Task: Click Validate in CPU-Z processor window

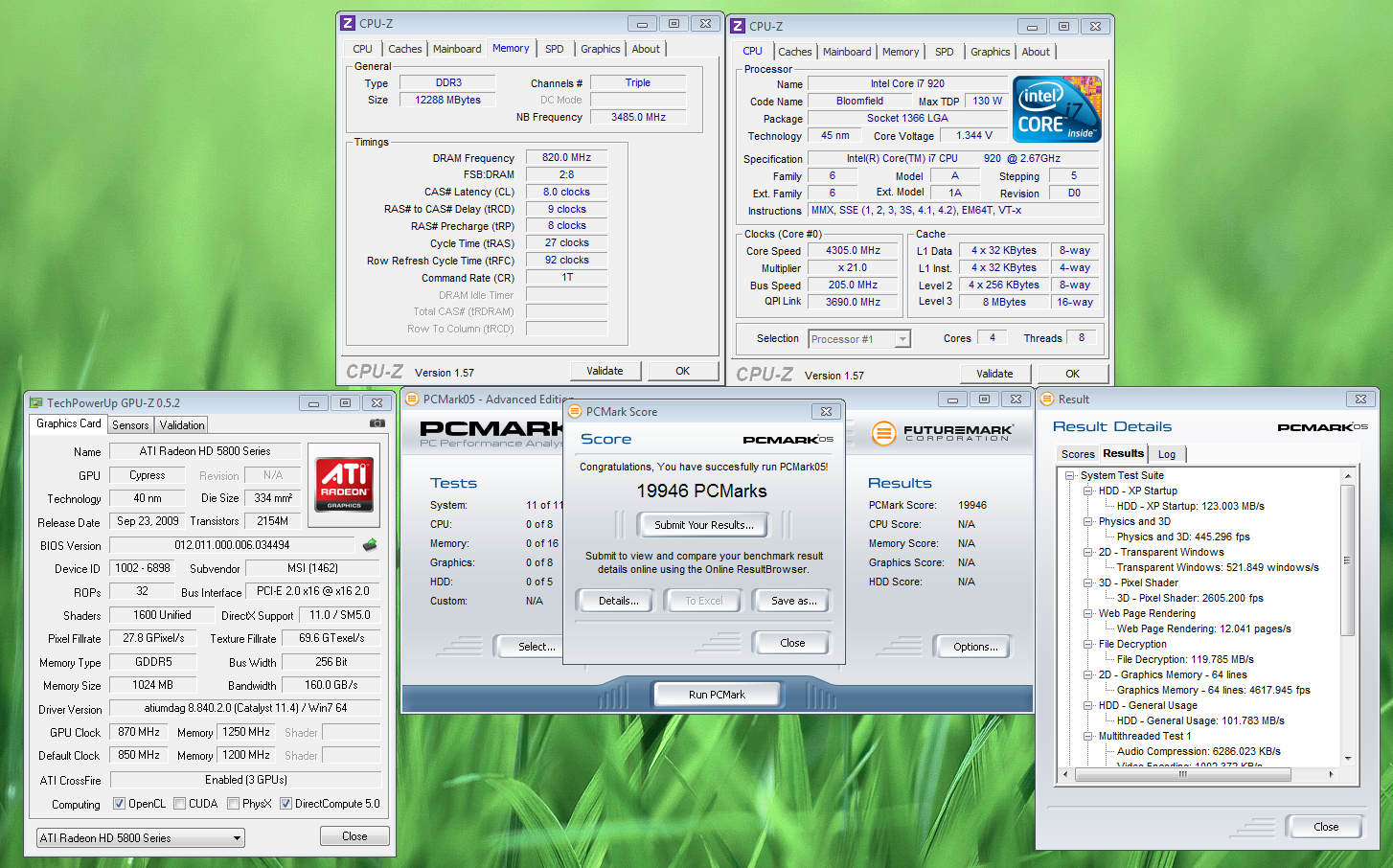Action: coord(994,374)
